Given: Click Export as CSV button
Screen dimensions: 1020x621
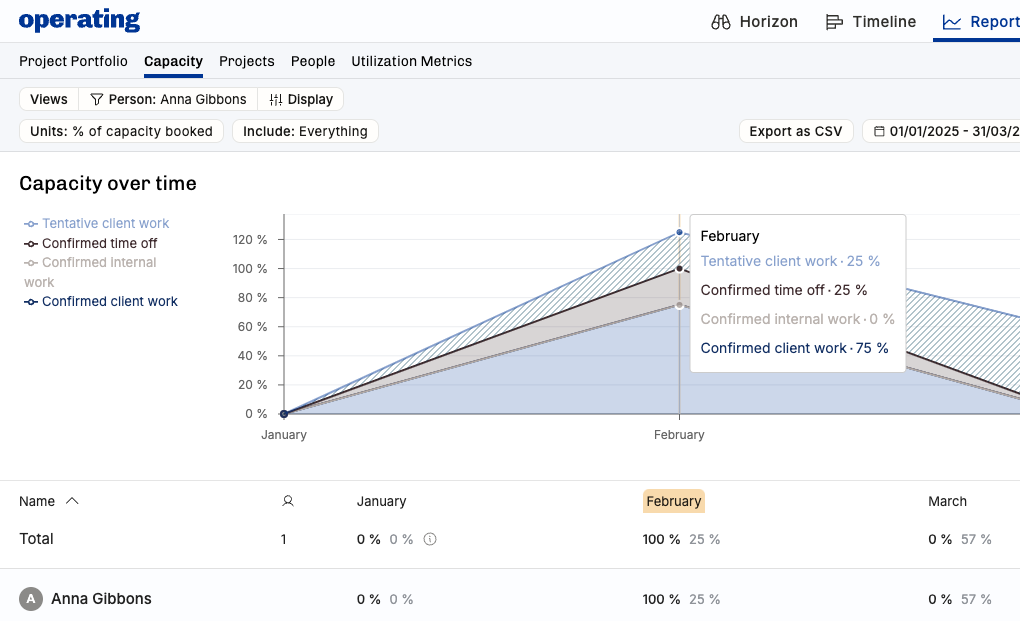Looking at the screenshot, I should 795,131.
